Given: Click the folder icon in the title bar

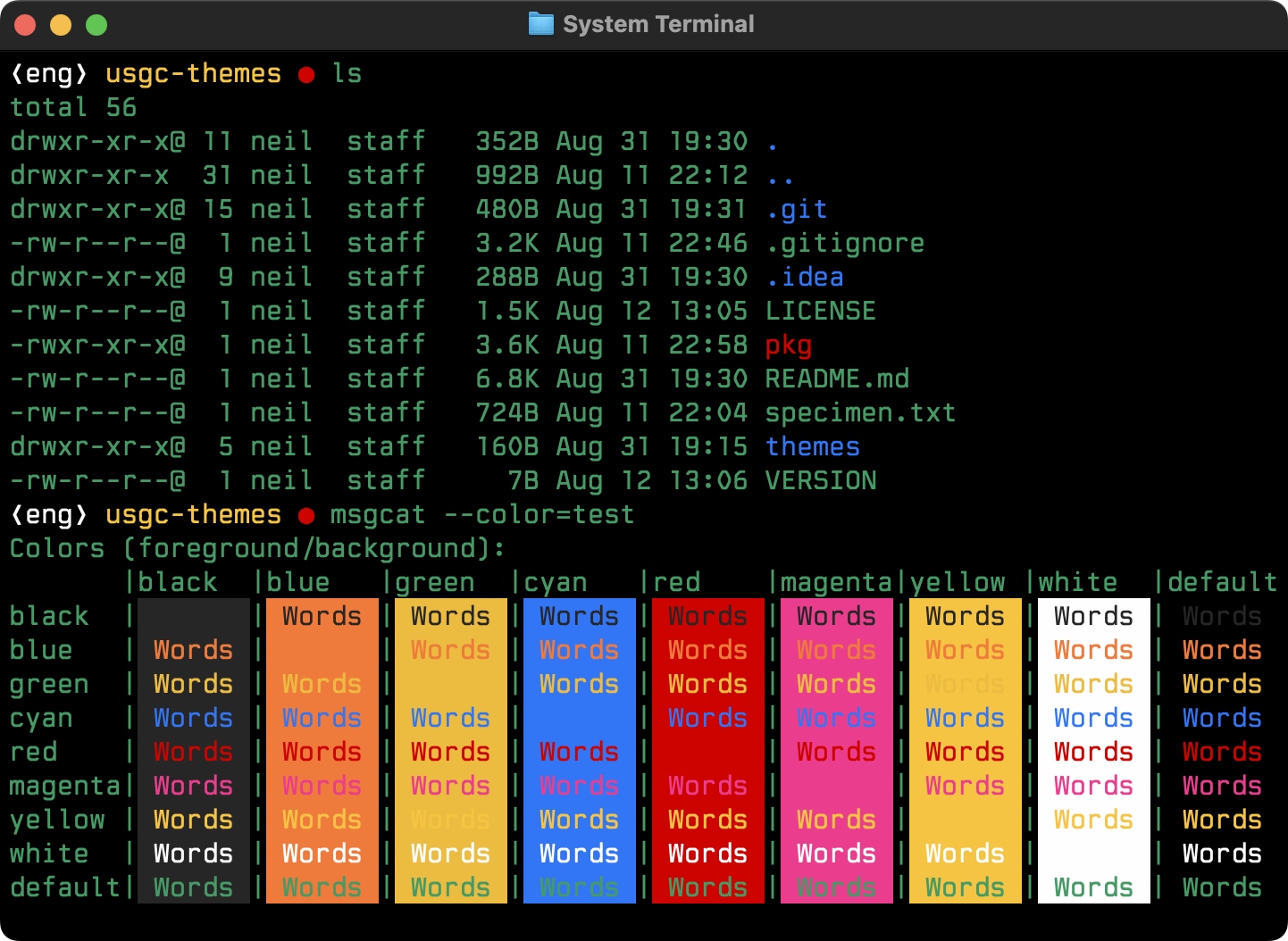Looking at the screenshot, I should point(541,24).
